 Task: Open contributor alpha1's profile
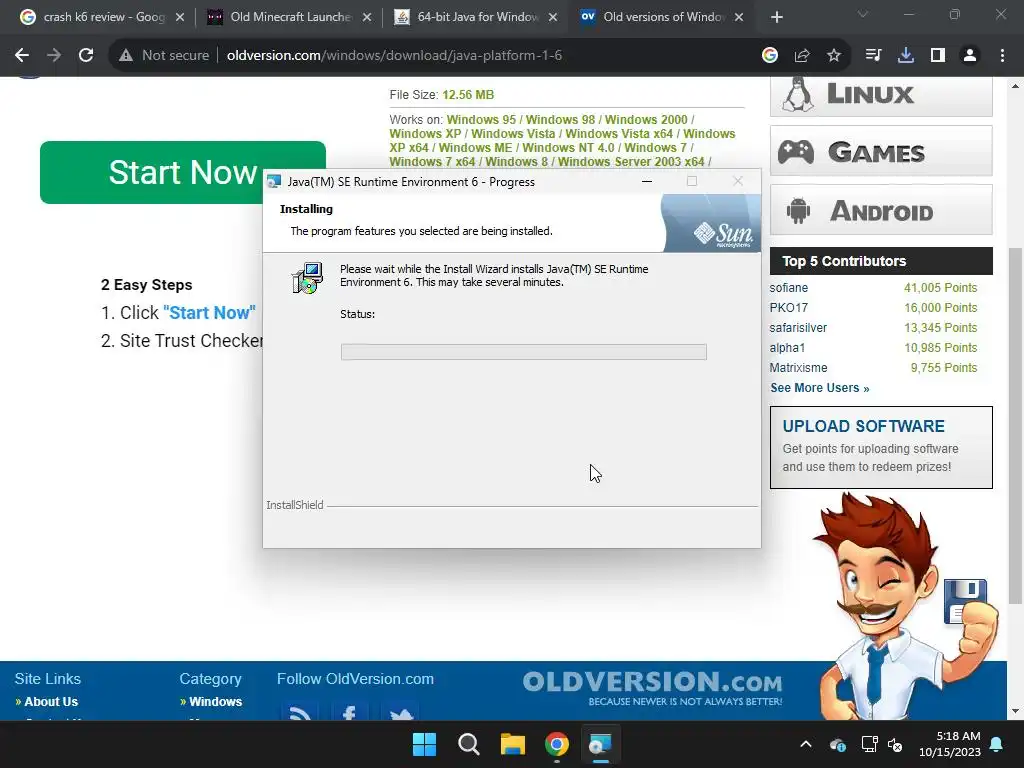pyautogui.click(x=787, y=348)
